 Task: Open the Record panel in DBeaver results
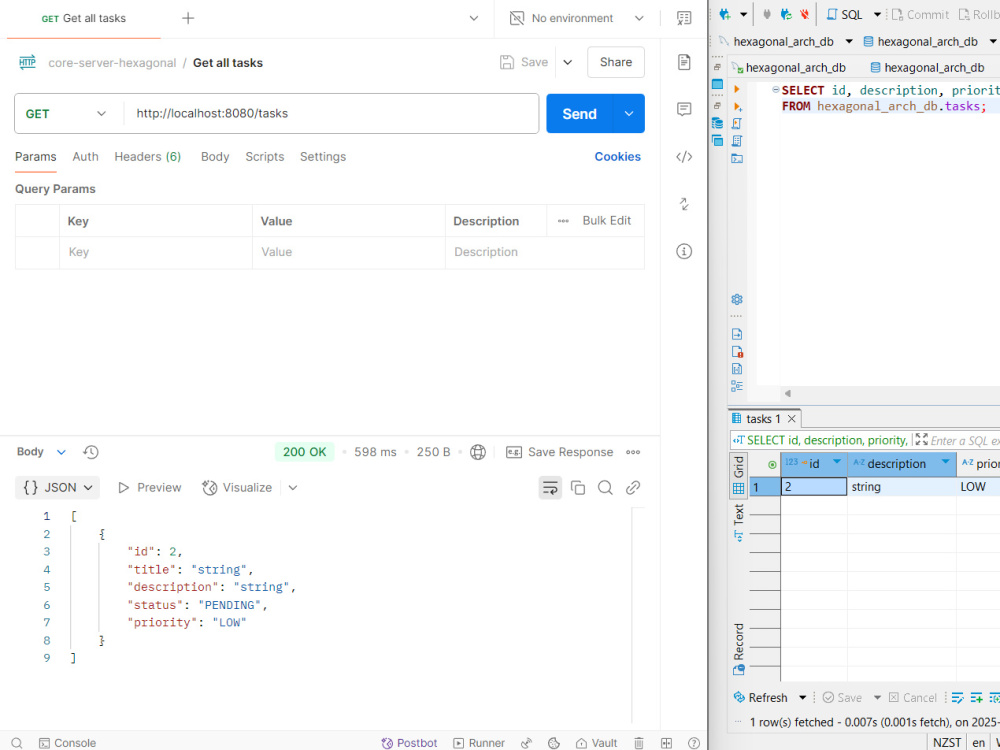point(739,649)
